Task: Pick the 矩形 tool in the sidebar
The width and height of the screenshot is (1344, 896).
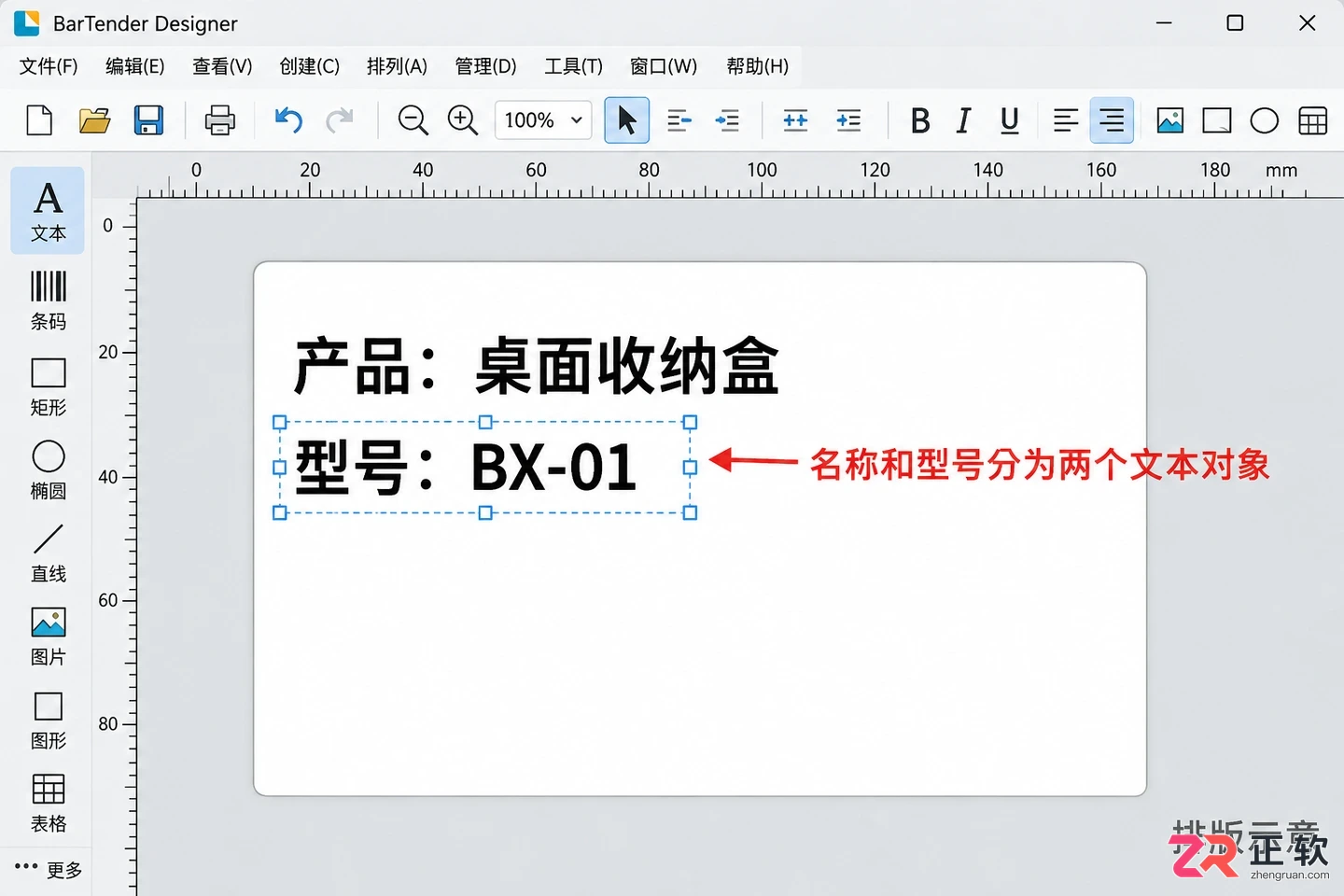Action: 49,386
